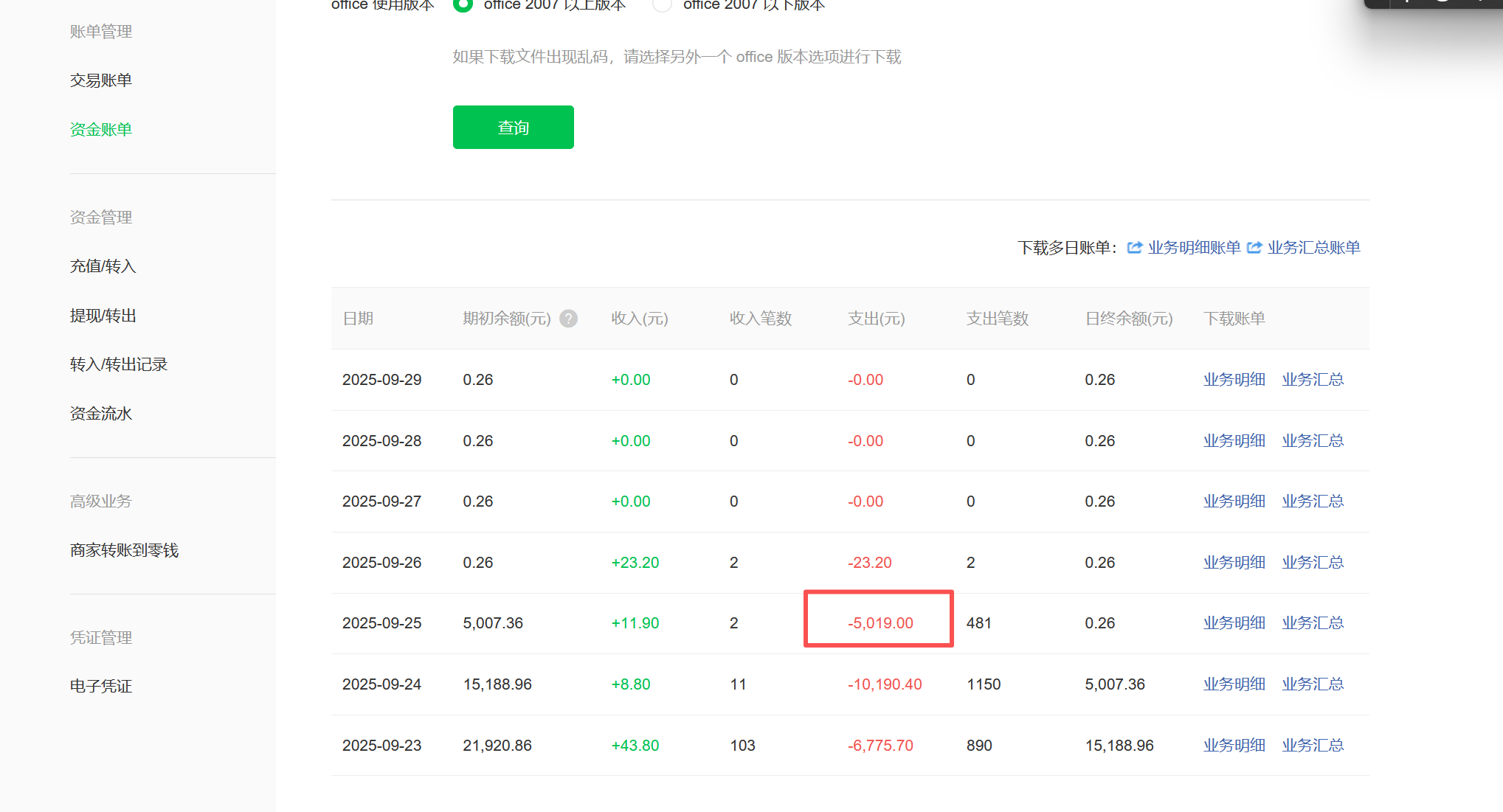
Task: Open 转入/转出记录 in sidebar
Action: (119, 364)
